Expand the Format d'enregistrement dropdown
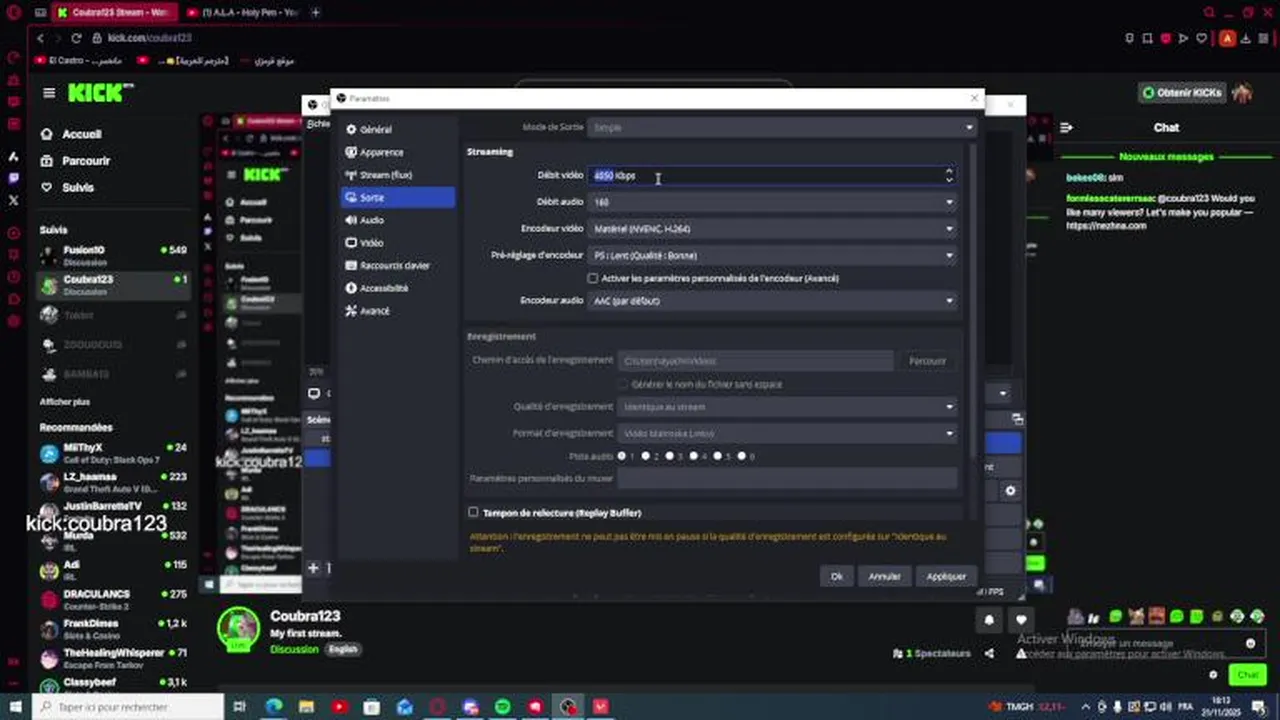Screen dimensions: 1280x720 [787, 434]
